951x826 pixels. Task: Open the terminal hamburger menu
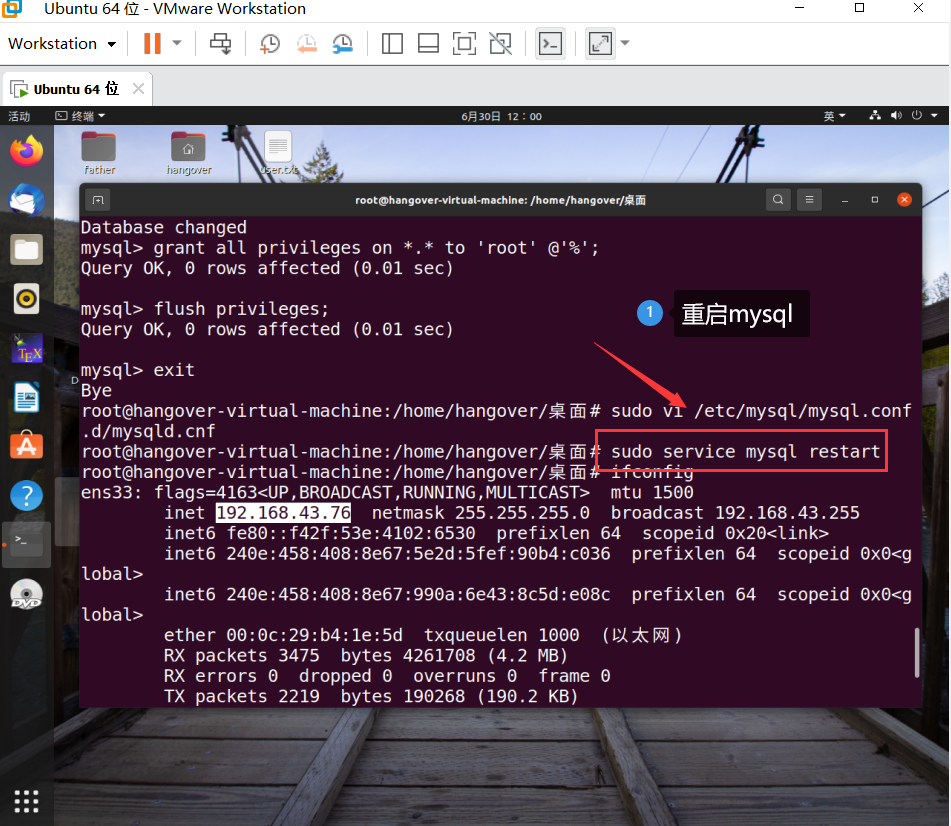tap(809, 200)
